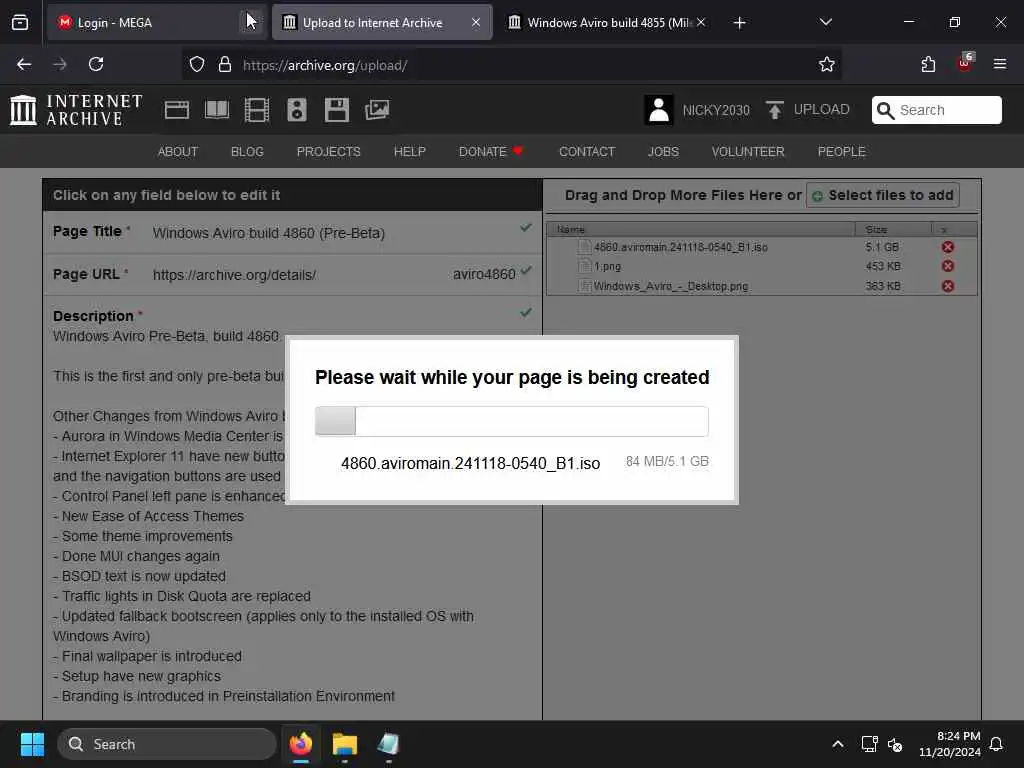Remove Windows_Aviro_-_Desktop.png from file list
1024x768 pixels.
(x=948, y=286)
